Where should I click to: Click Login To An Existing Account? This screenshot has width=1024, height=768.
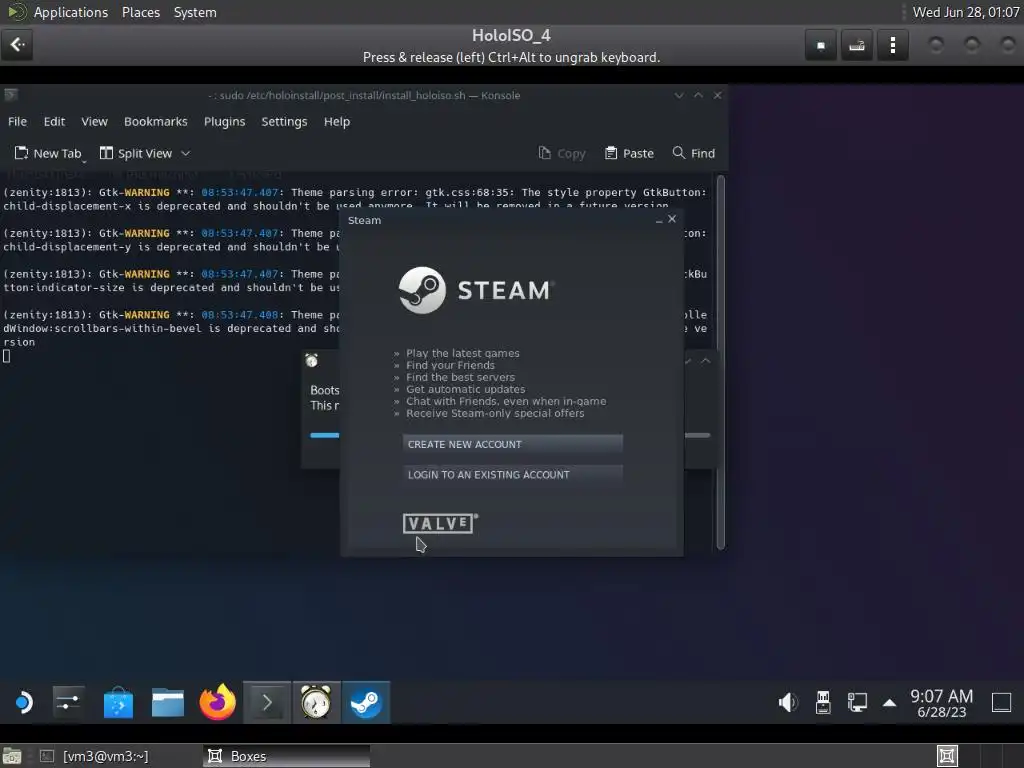513,474
